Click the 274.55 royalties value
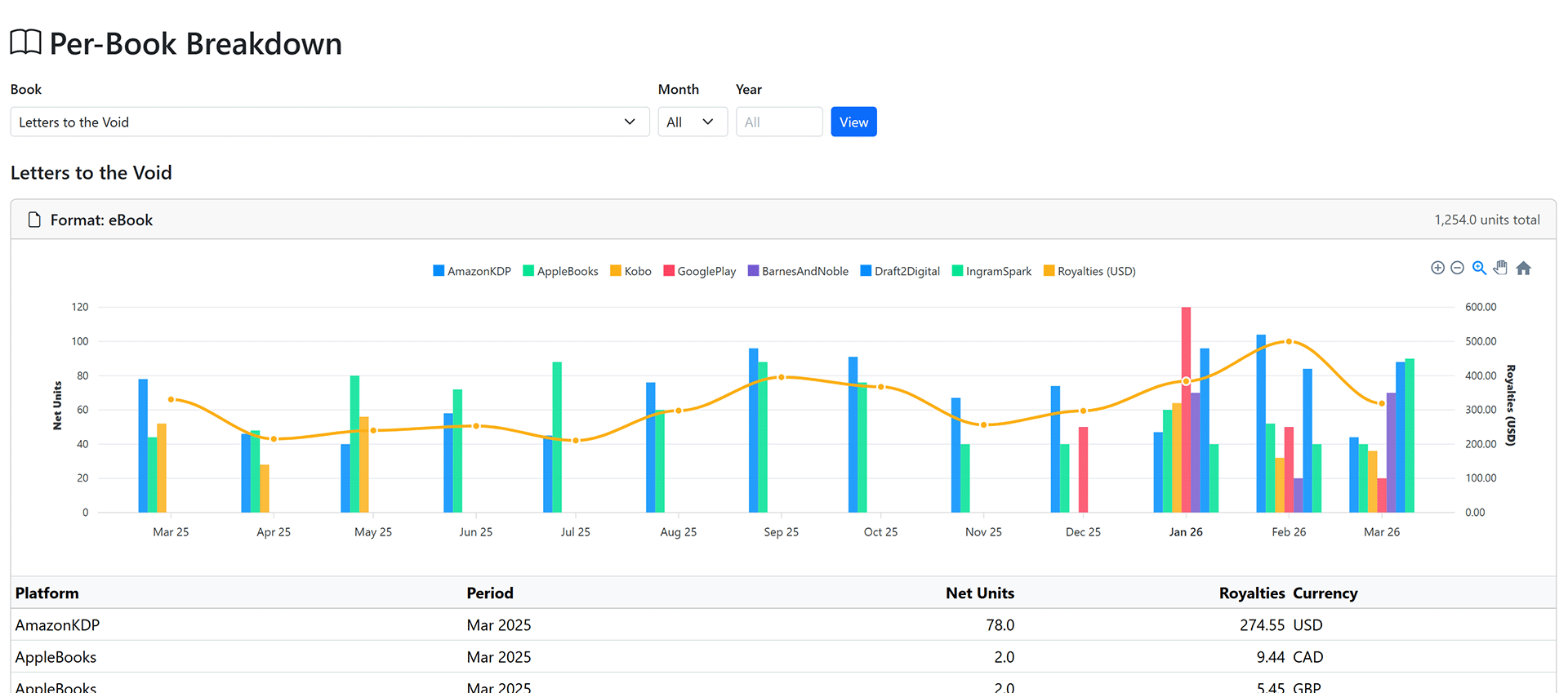This screenshot has width=1568, height=693. [x=1263, y=625]
